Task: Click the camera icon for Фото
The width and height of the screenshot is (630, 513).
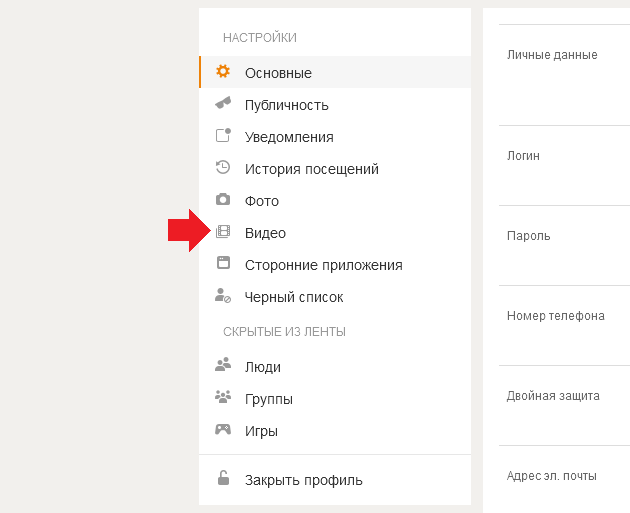Action: point(223,199)
